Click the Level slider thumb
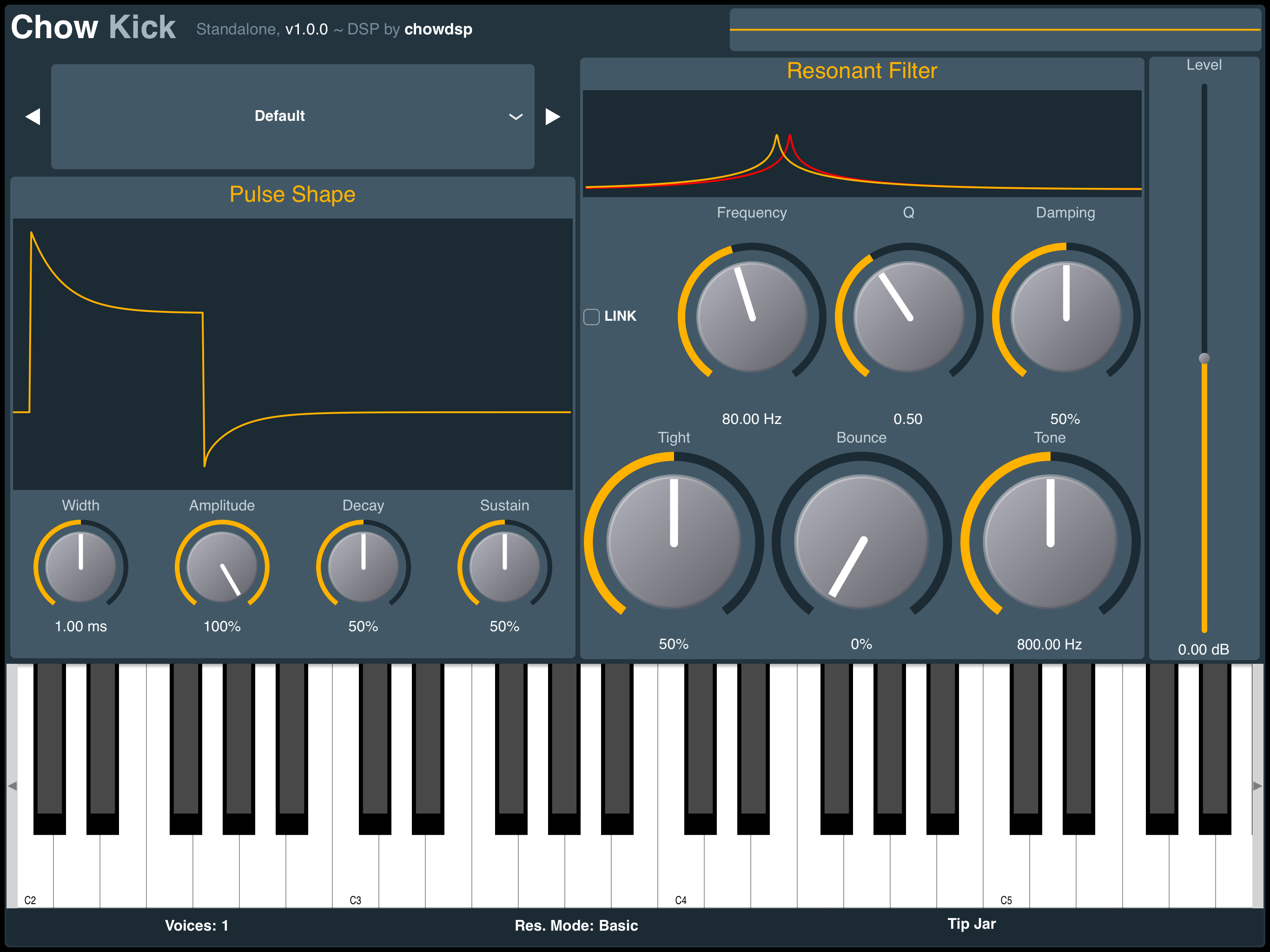This screenshot has width=1270, height=952. pyautogui.click(x=1204, y=358)
